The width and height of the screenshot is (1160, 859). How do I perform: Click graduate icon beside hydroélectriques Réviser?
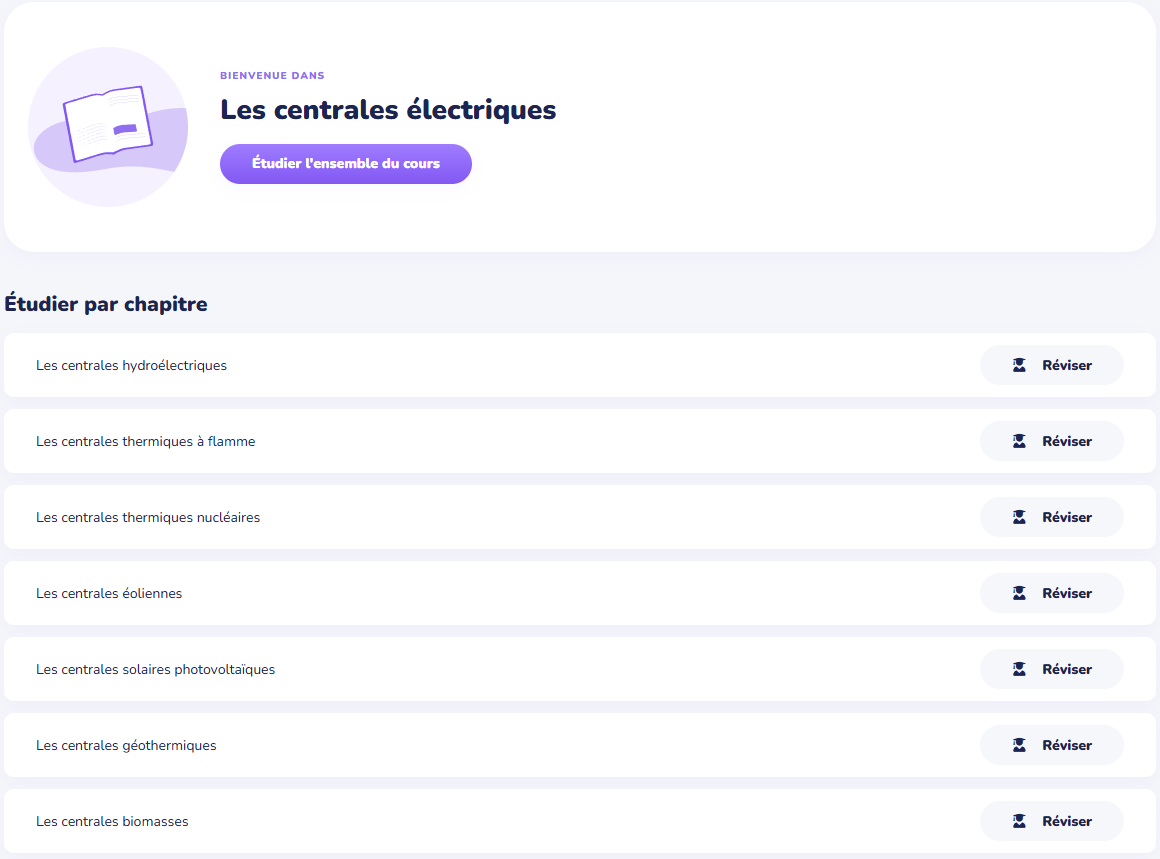(x=1019, y=365)
